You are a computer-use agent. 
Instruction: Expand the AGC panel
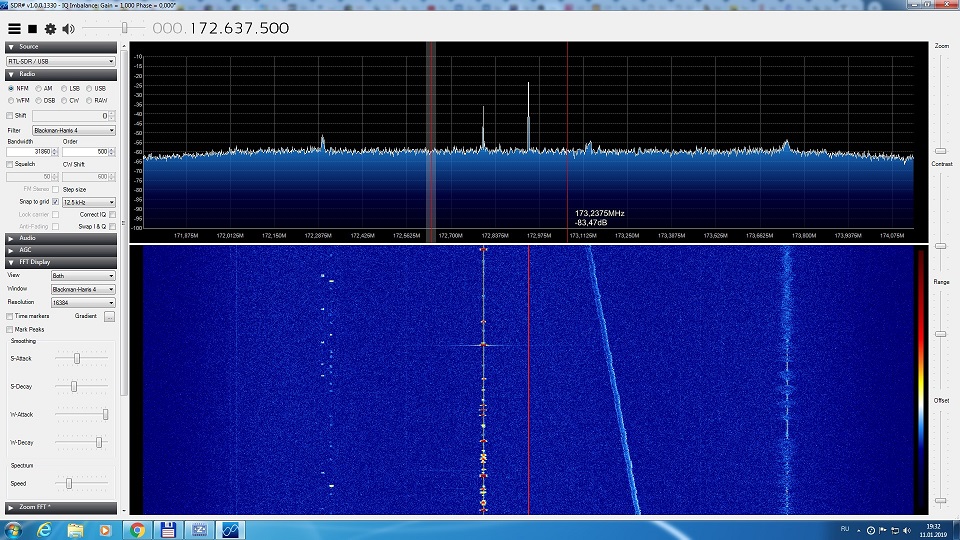[61, 250]
